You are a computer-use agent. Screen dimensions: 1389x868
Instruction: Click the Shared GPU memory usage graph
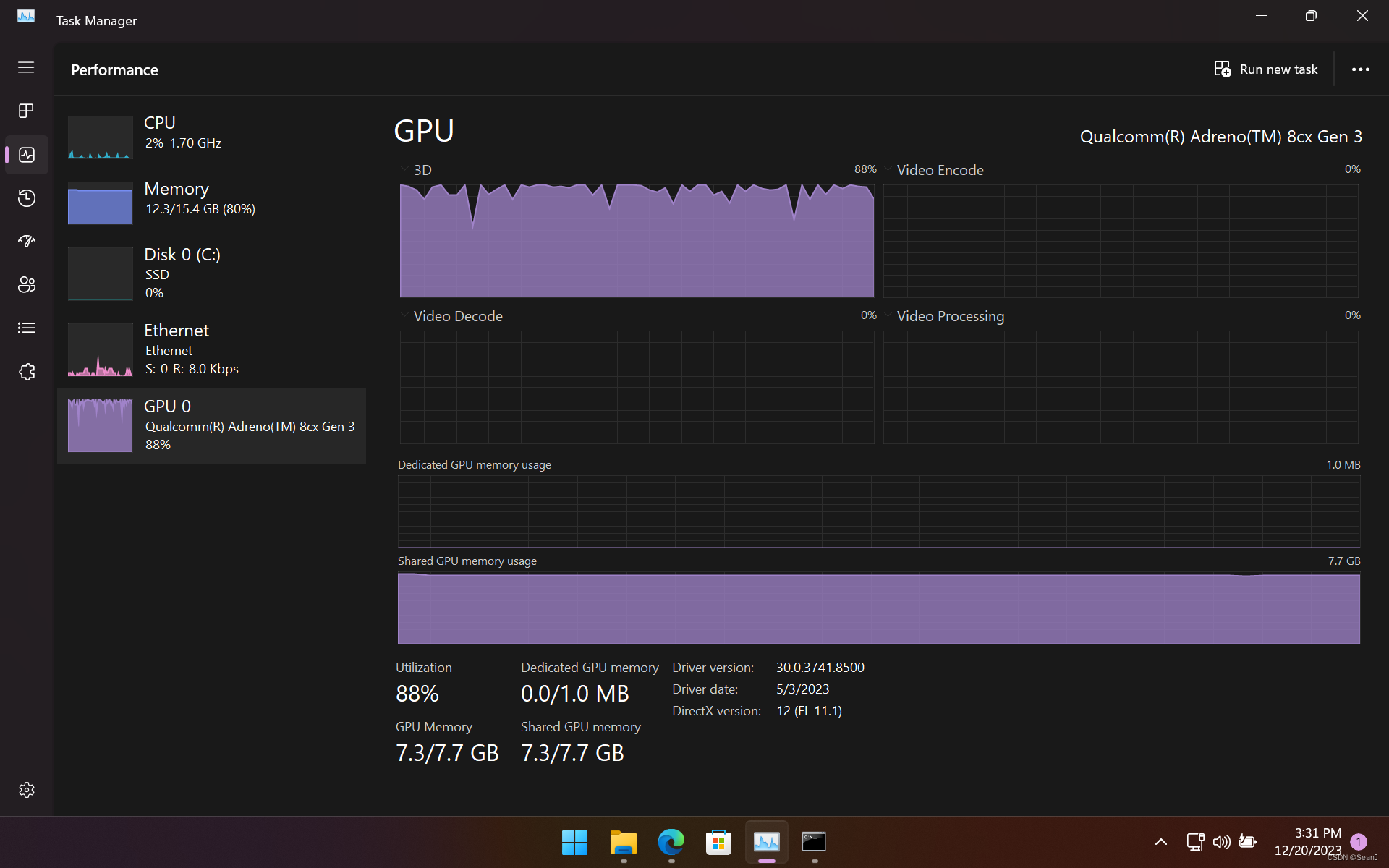click(x=878, y=608)
